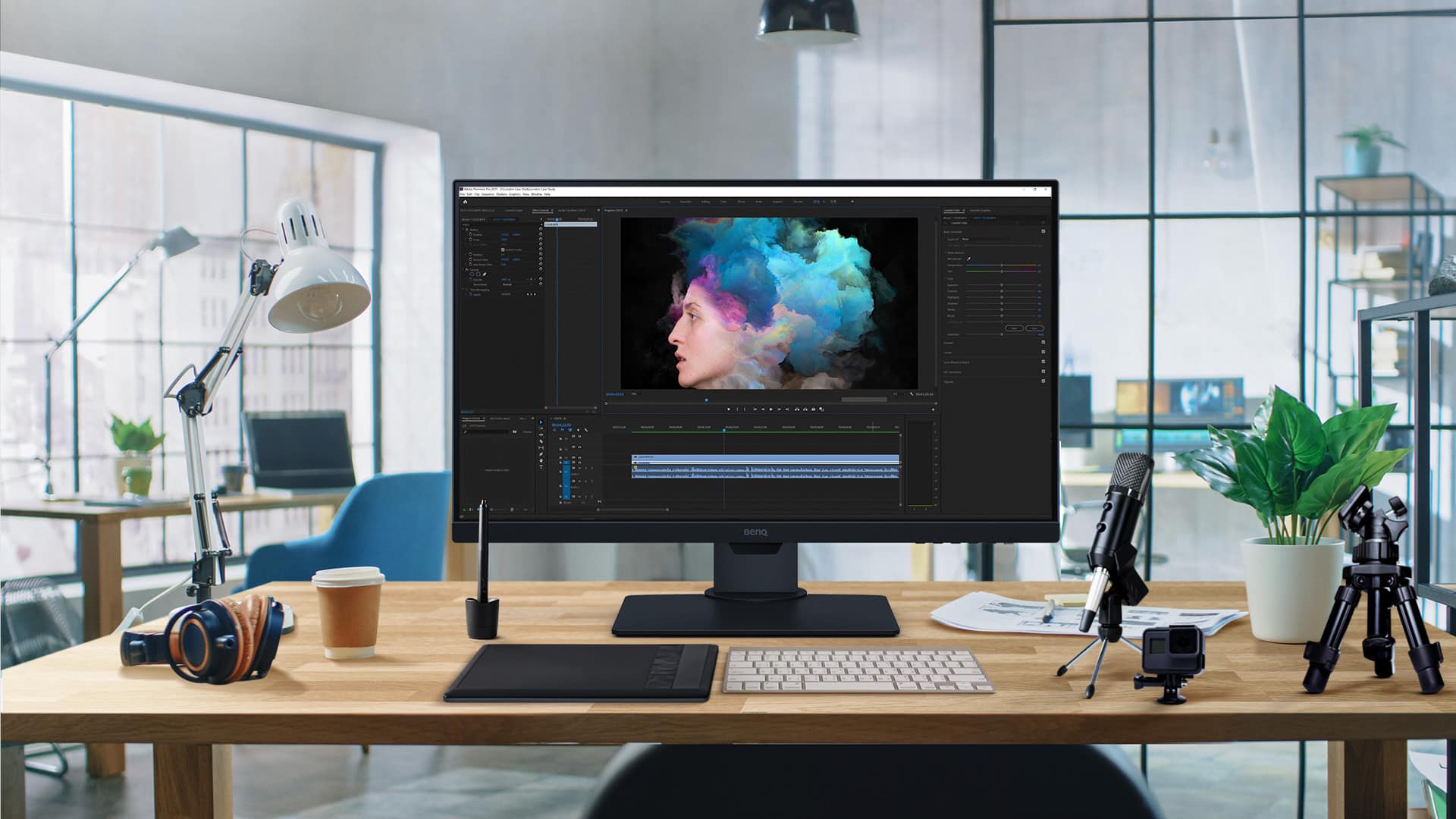Add a marker from timeline header

tap(578, 430)
